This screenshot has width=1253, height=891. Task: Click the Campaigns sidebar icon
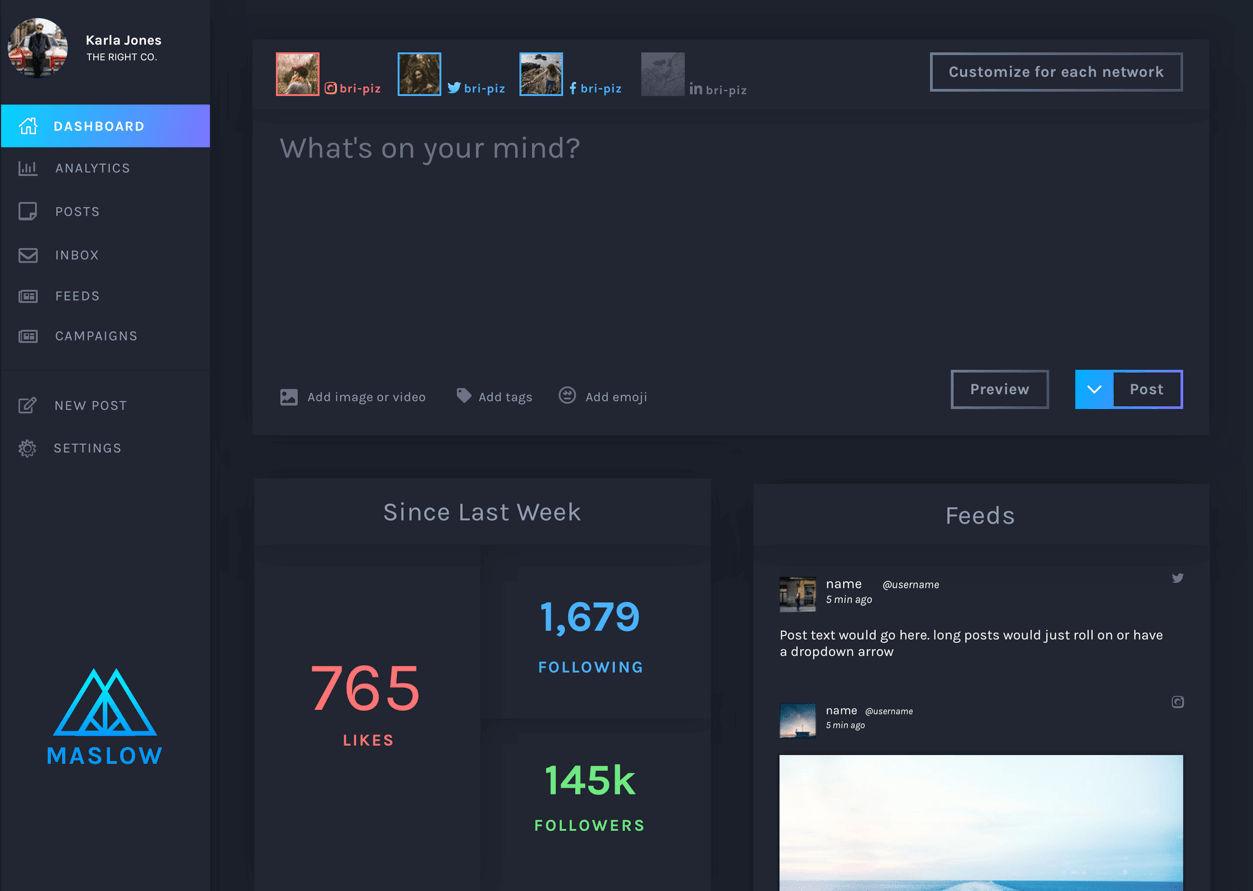(x=28, y=336)
